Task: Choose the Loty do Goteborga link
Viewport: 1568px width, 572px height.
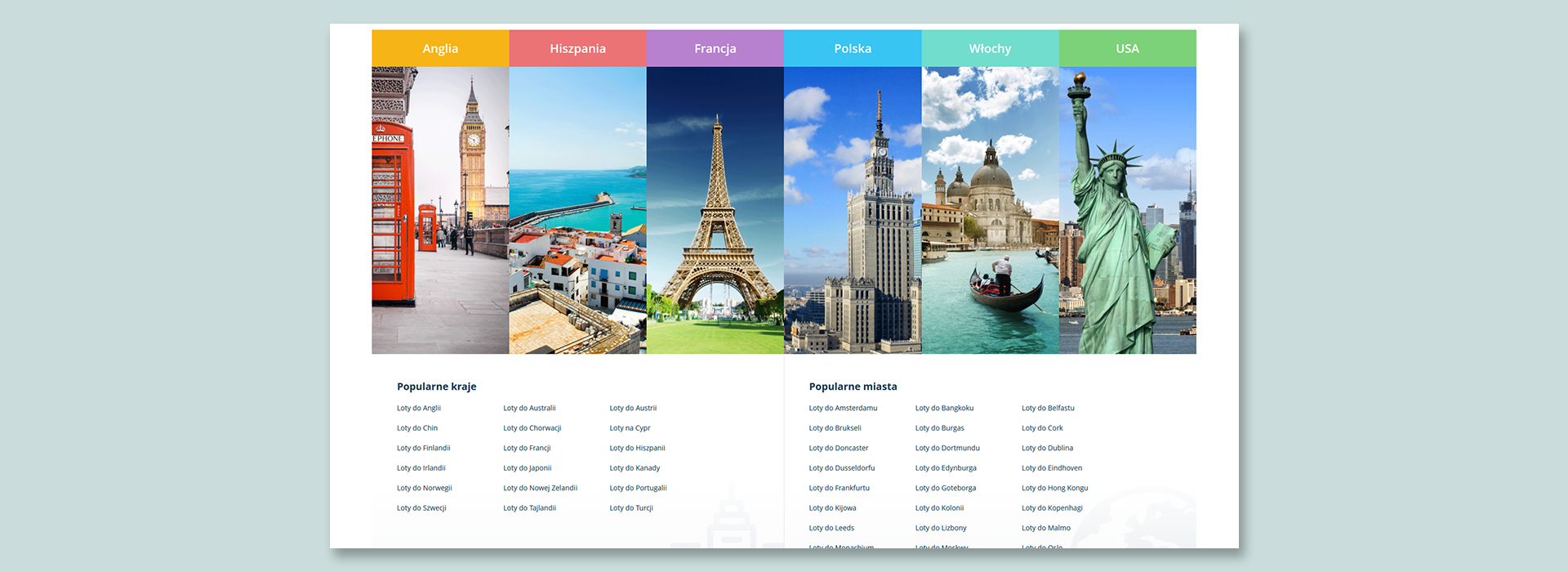Action: click(946, 488)
